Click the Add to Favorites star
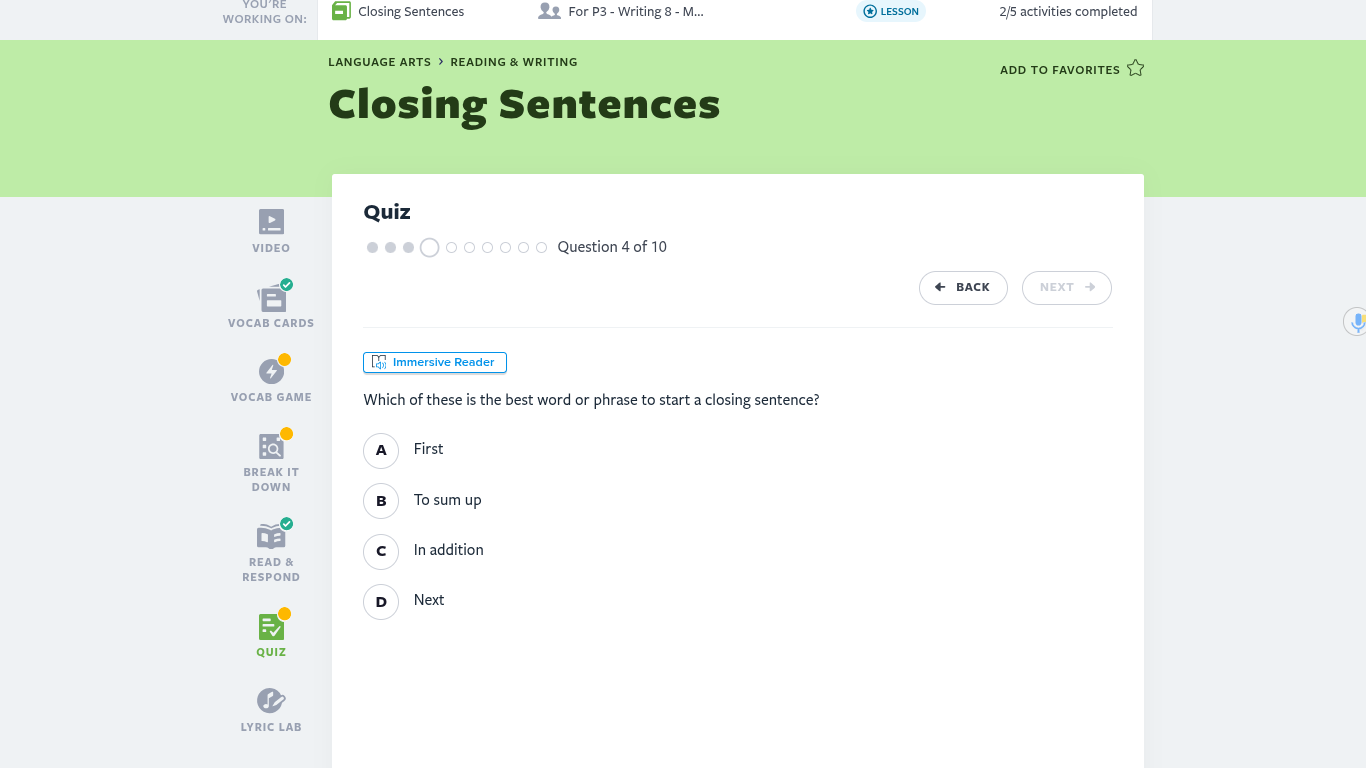This screenshot has width=1366, height=768. pos(1135,69)
